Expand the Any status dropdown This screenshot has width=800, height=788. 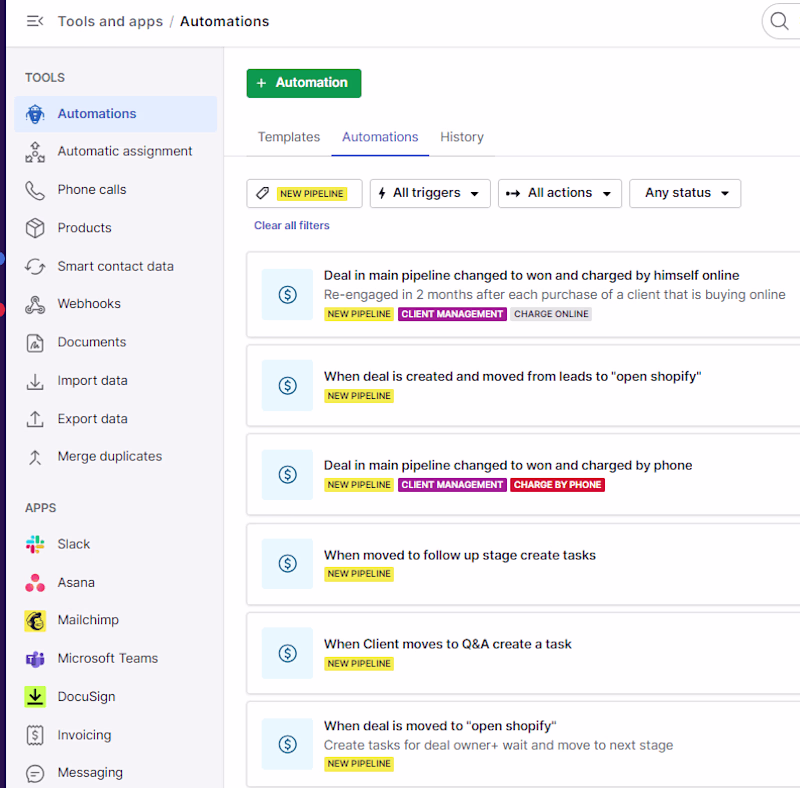pos(685,193)
